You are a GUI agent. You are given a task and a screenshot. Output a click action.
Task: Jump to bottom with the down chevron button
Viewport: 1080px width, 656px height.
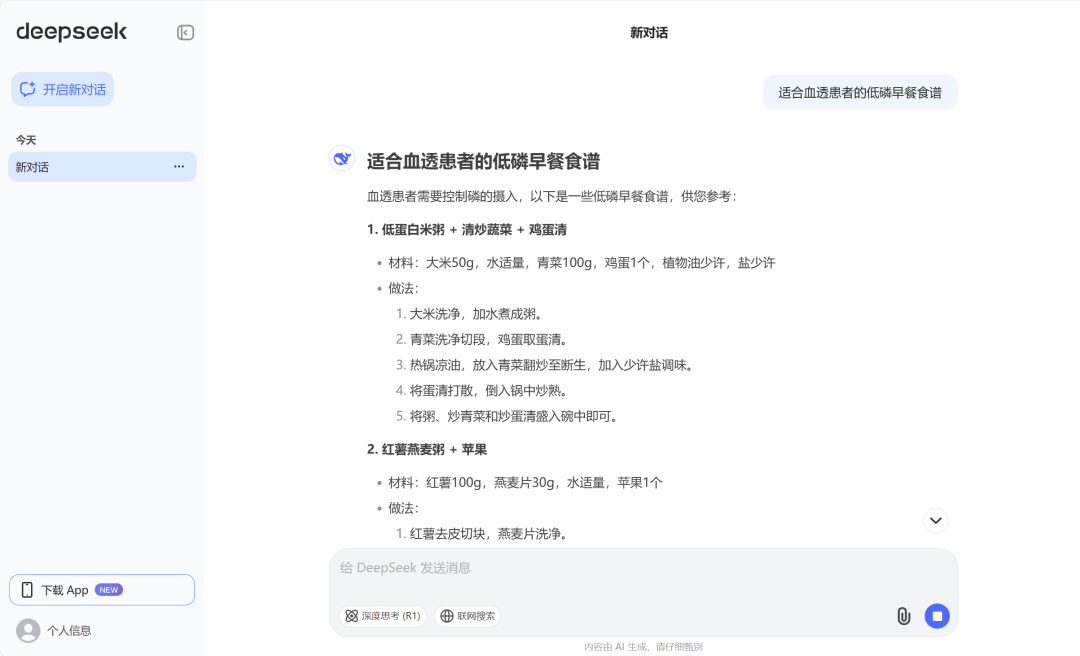click(935, 520)
